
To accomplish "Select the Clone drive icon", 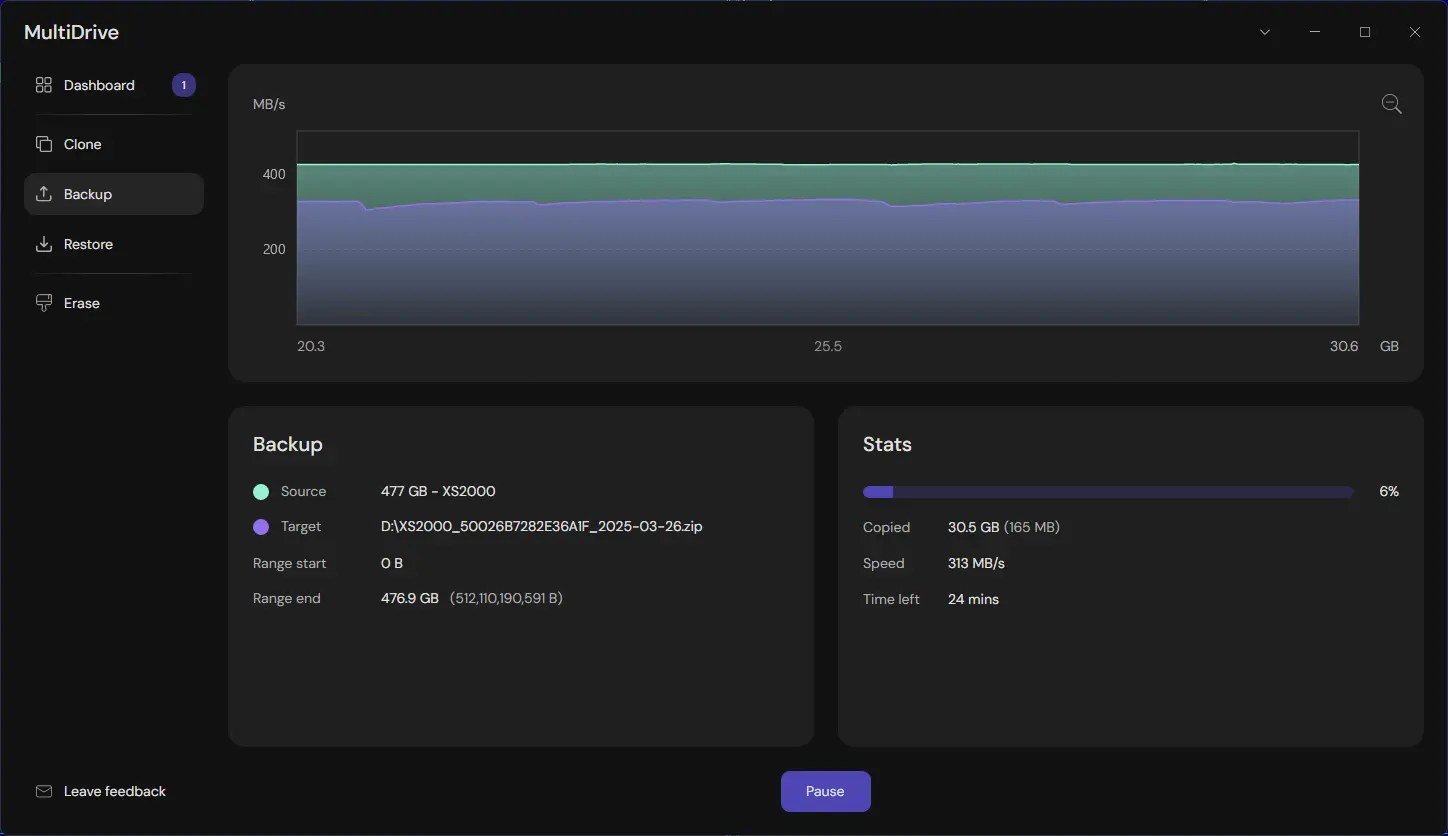I will (43, 144).
